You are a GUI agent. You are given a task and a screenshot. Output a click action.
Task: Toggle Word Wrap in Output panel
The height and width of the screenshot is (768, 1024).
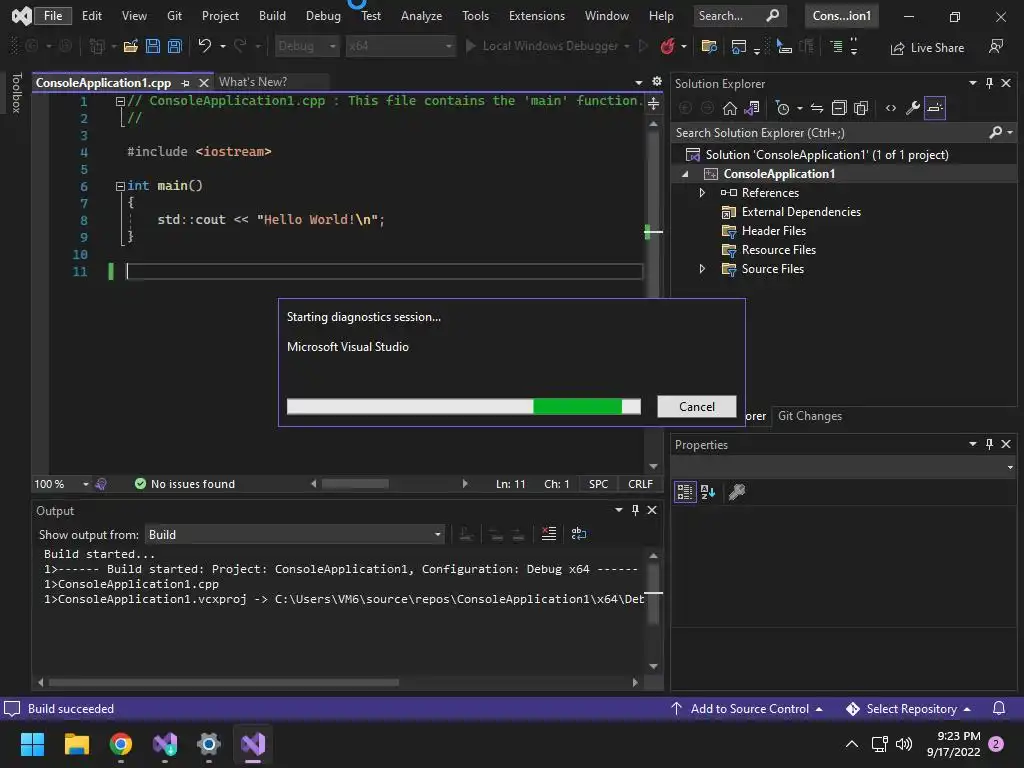579,534
